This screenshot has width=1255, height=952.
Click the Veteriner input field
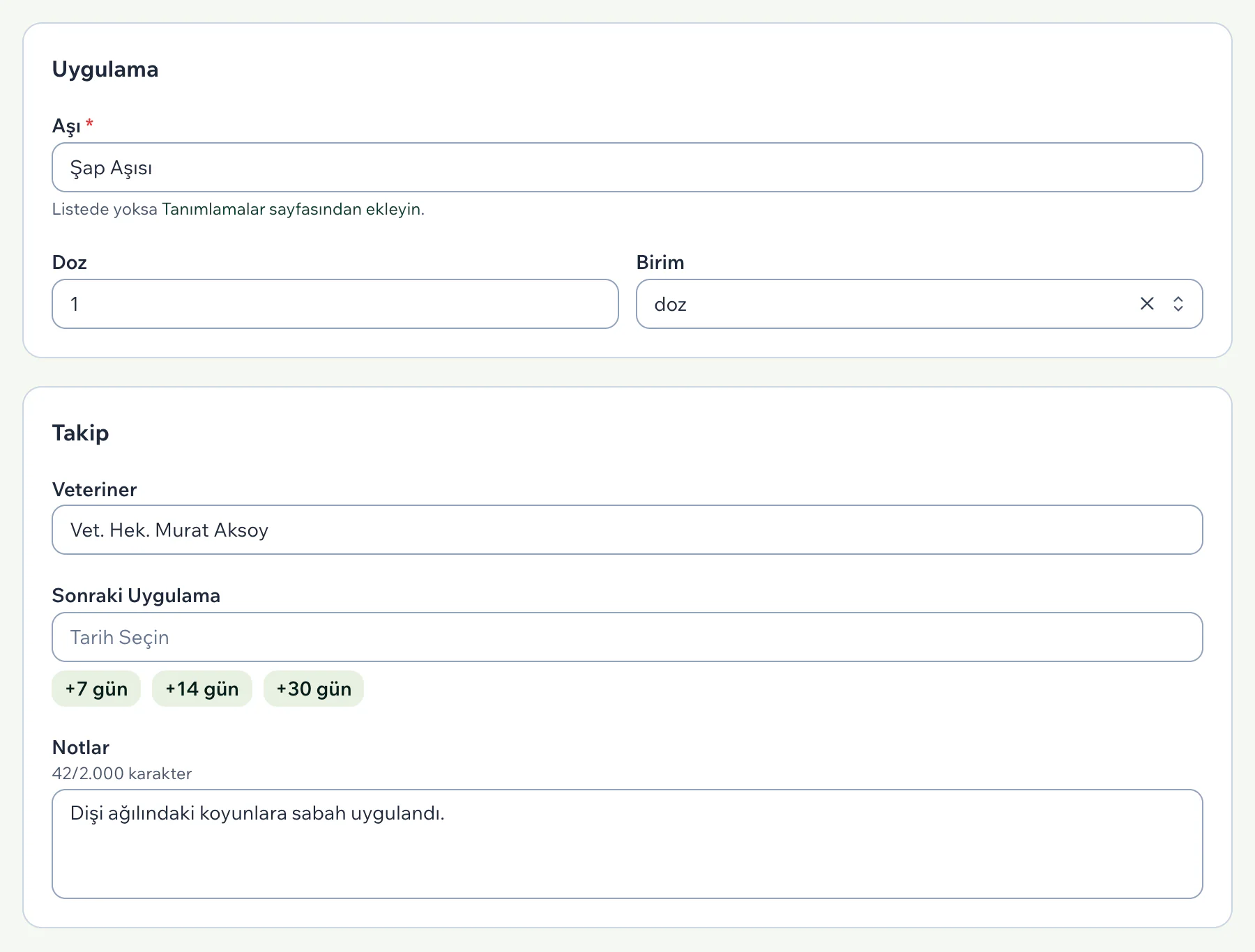click(x=627, y=530)
